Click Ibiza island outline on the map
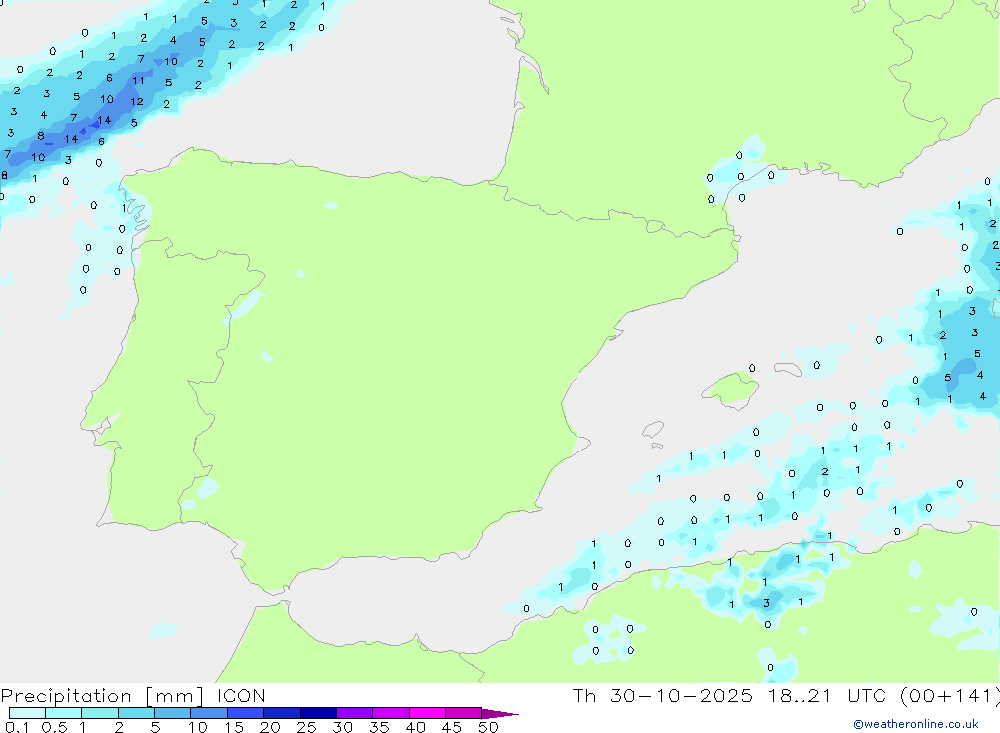1000x733 pixels. click(x=653, y=429)
